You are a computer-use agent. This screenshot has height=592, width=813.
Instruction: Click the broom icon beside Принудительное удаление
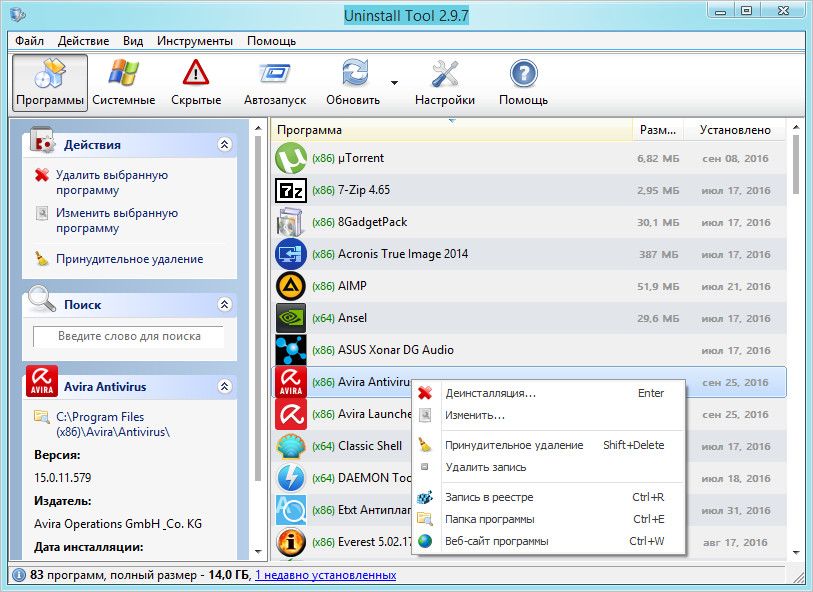pyautogui.click(x=42, y=258)
